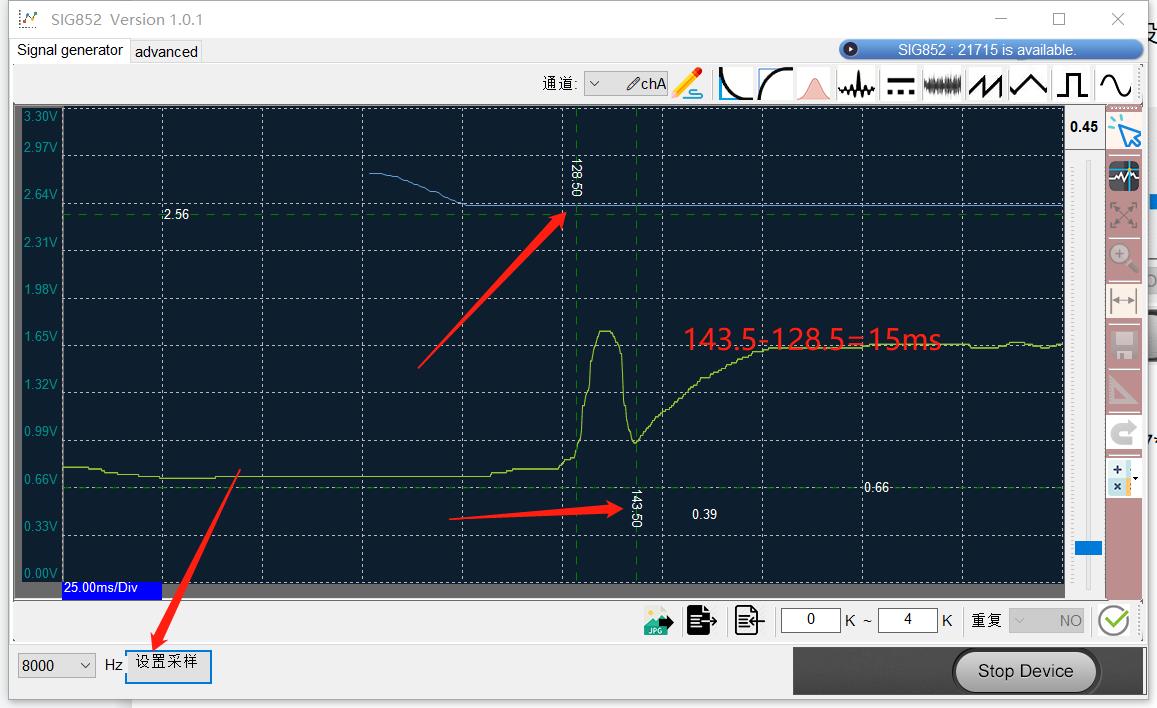Image resolution: width=1157 pixels, height=708 pixels.
Task: Switch to the advanced tab
Action: point(166,52)
